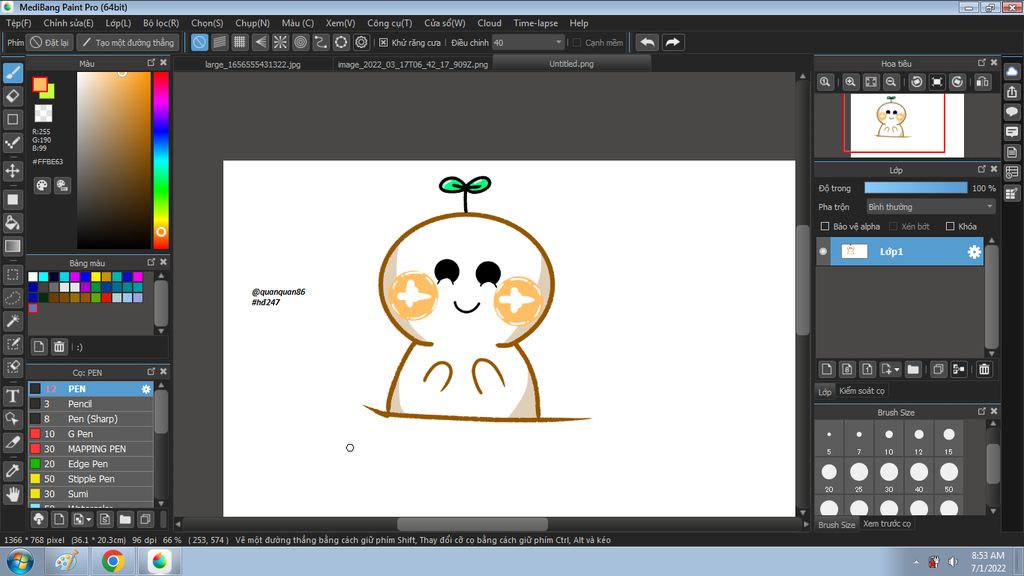Enable Bảo vệ alpha checkbox
Image resolution: width=1024 pixels, height=576 pixels.
click(x=825, y=227)
